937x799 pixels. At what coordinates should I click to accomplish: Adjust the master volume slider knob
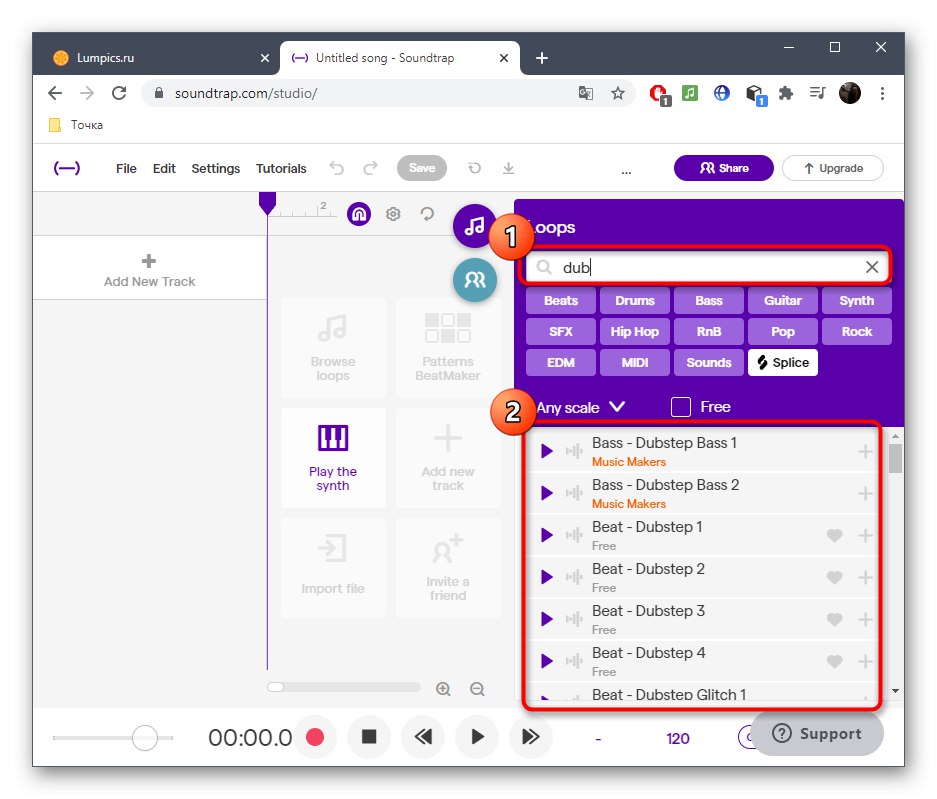(145, 738)
